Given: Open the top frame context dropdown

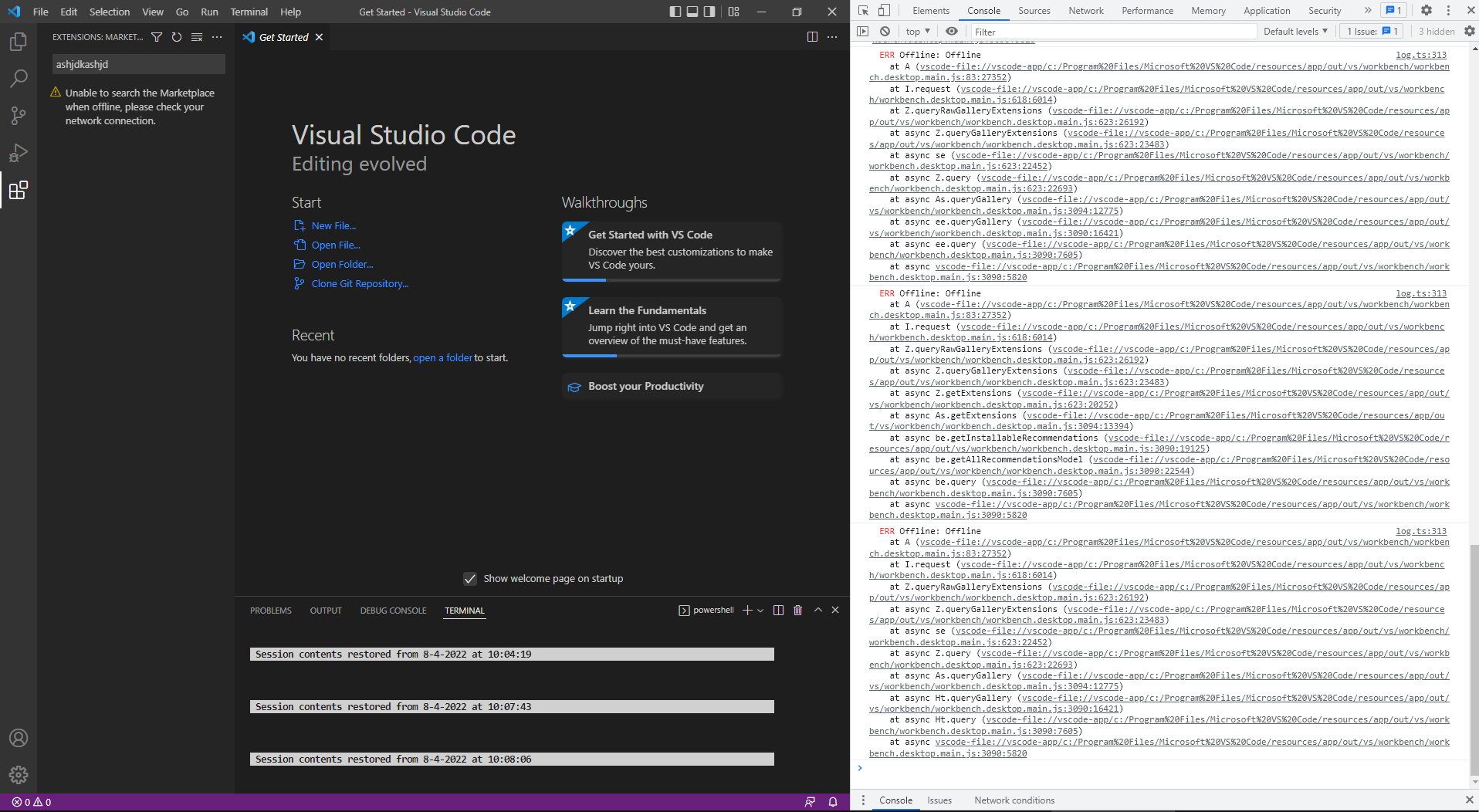Looking at the screenshot, I should tap(915, 31).
